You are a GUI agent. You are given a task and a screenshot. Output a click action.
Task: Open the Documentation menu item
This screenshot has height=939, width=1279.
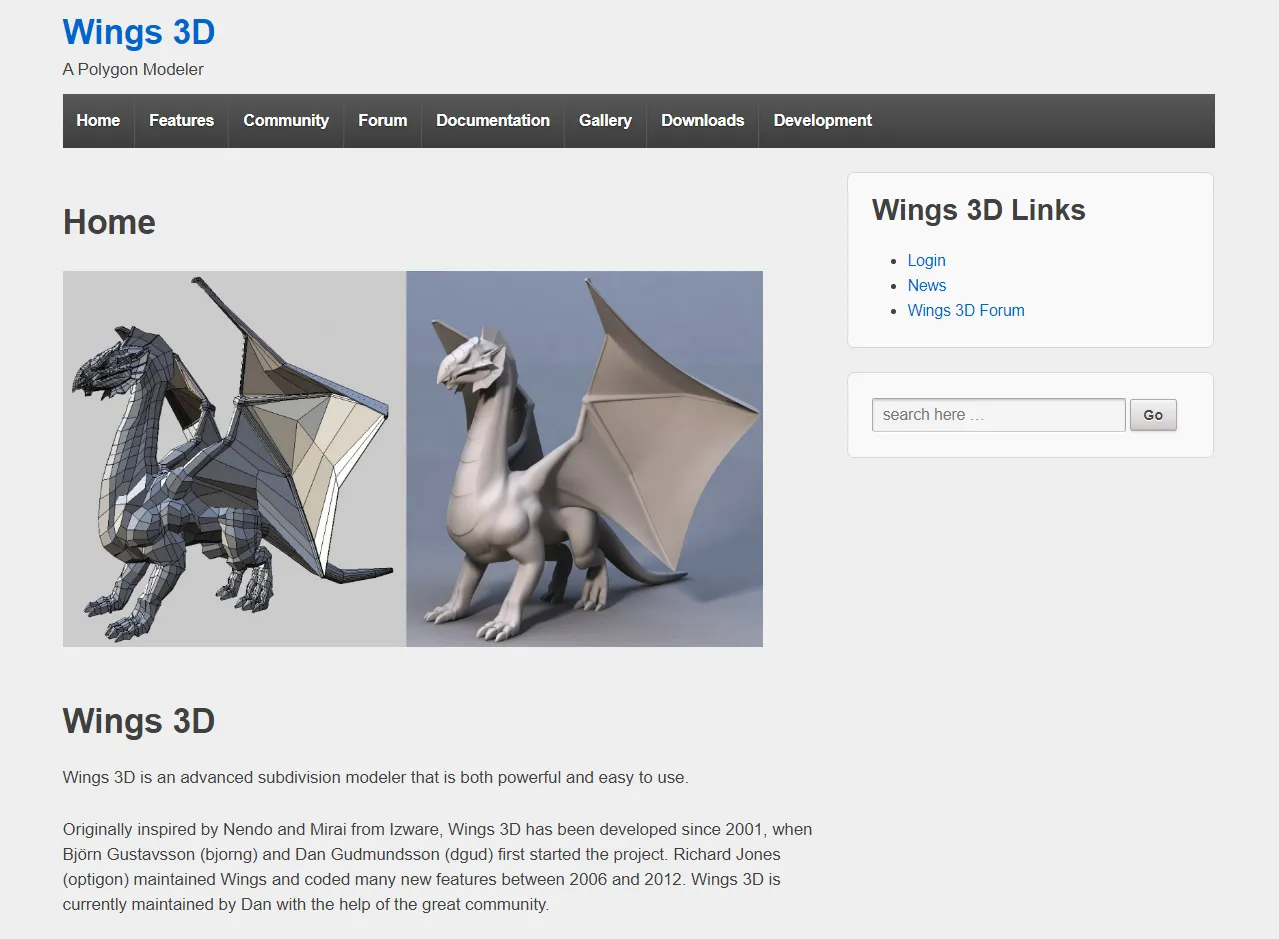coord(492,120)
